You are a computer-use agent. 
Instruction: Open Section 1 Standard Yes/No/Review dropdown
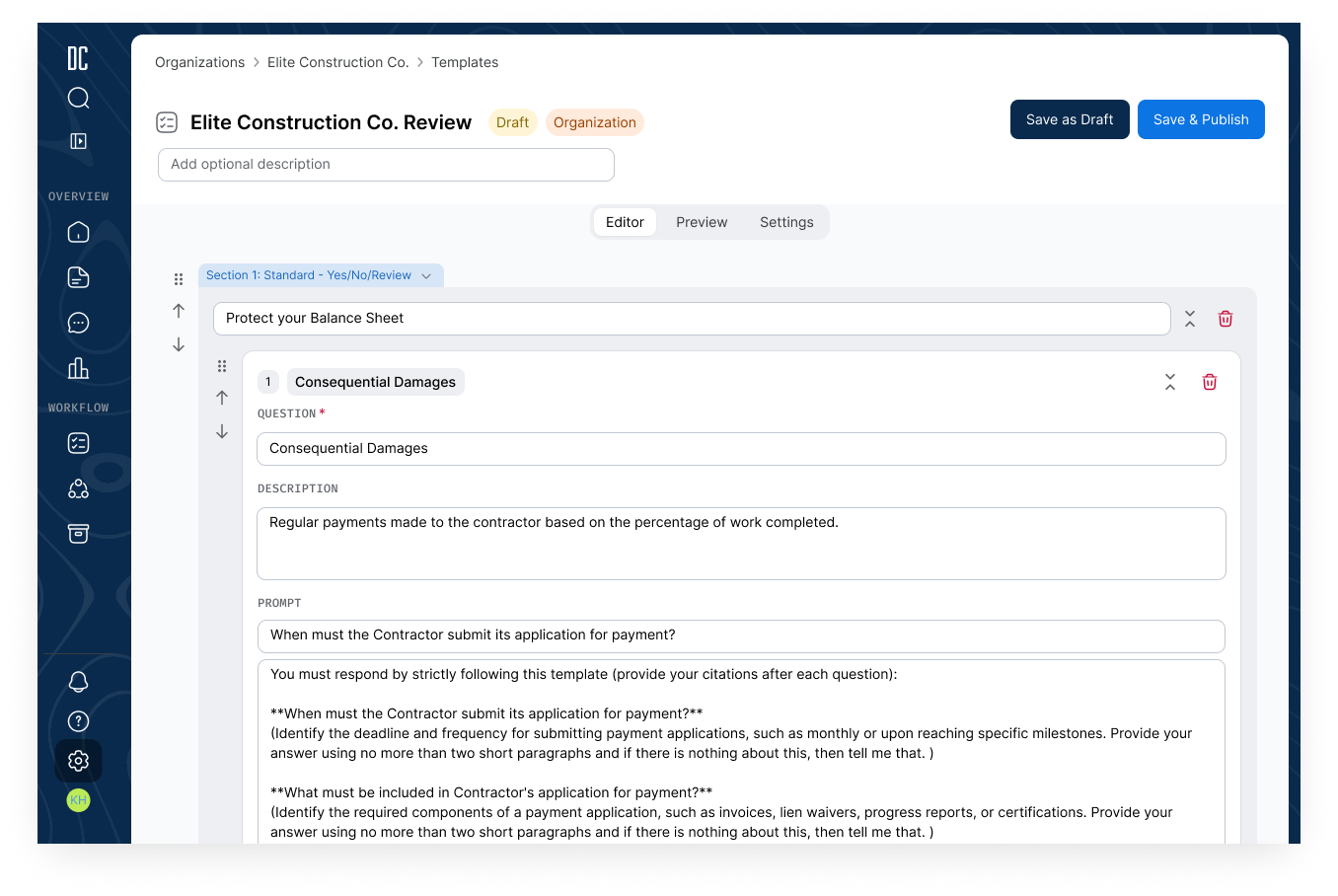(321, 275)
